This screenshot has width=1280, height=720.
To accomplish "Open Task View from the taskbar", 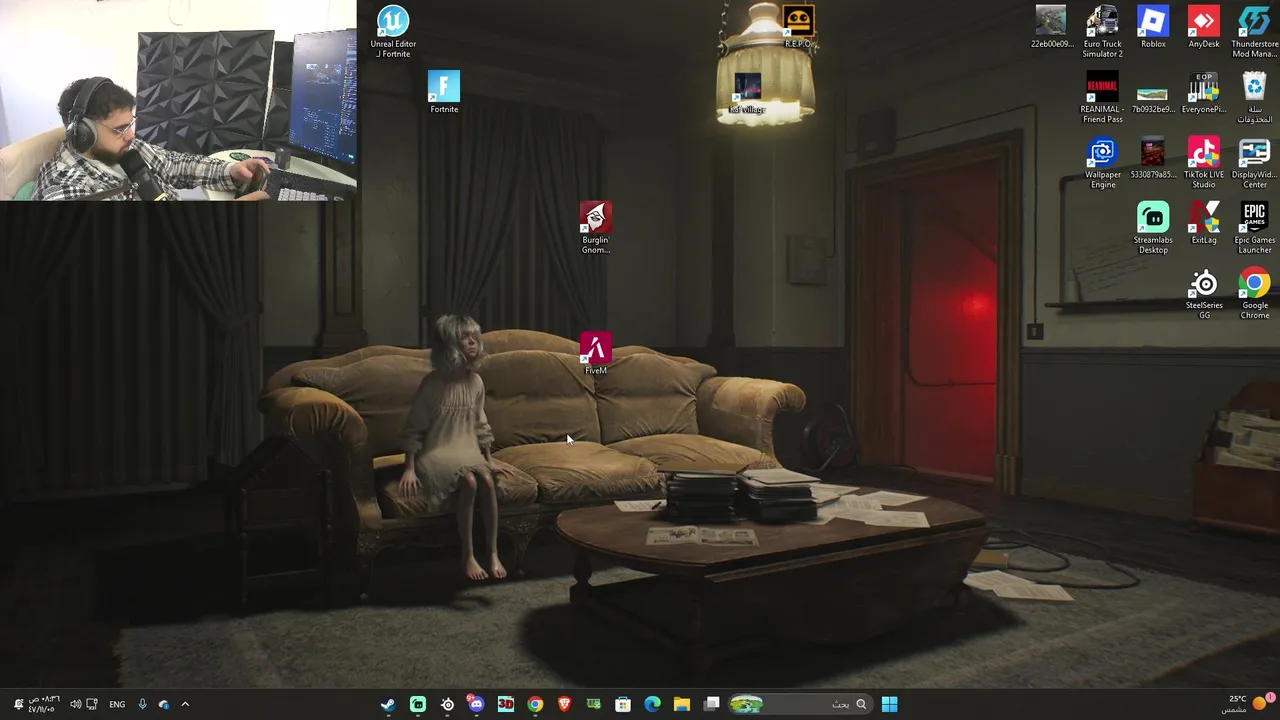I will coord(712,704).
